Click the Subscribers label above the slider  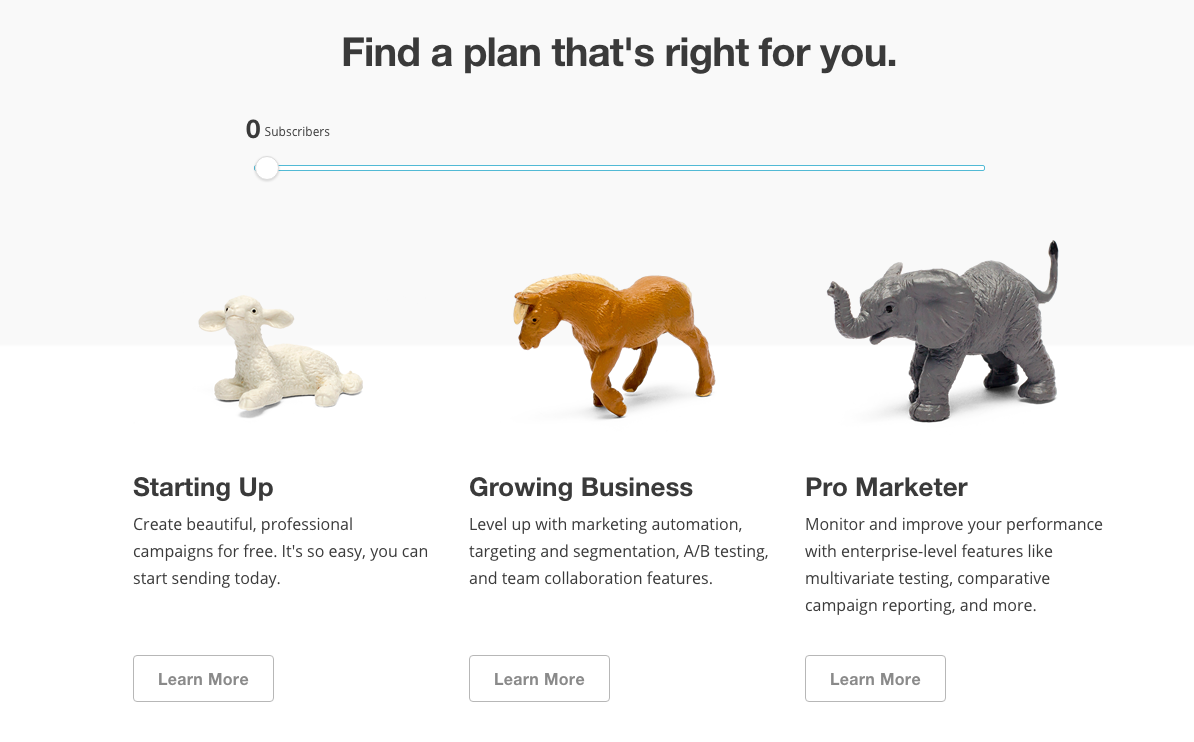coord(297,132)
